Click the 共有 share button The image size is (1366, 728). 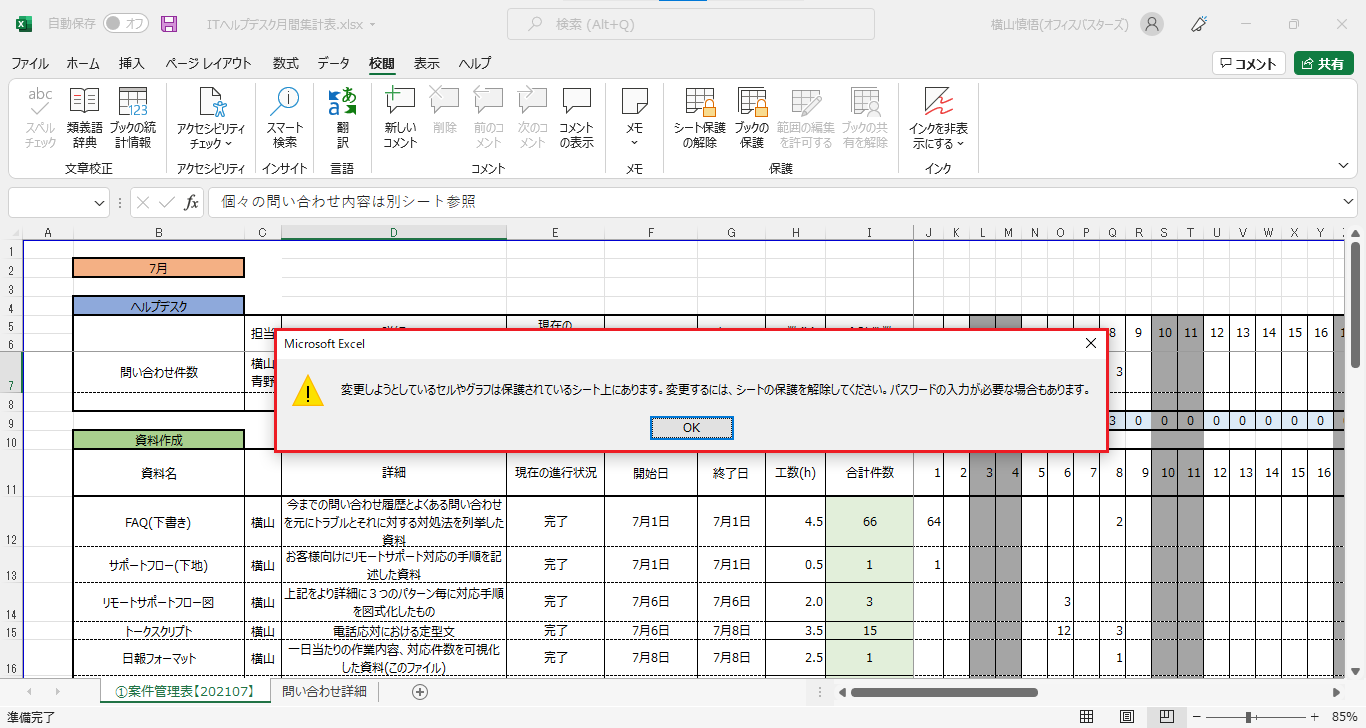coord(1323,63)
